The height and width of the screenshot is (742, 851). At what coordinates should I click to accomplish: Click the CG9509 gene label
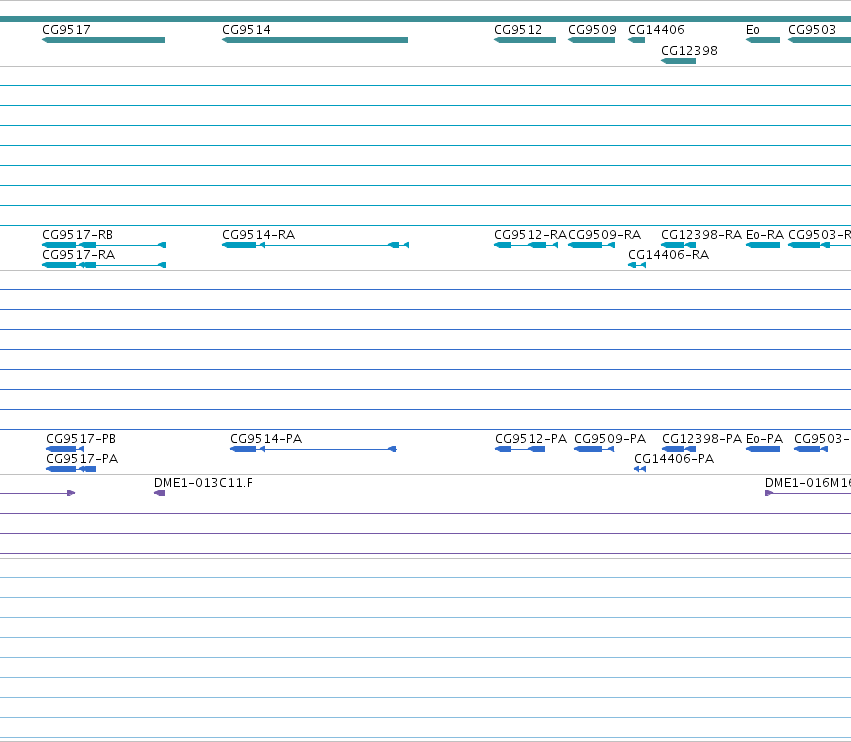[592, 30]
